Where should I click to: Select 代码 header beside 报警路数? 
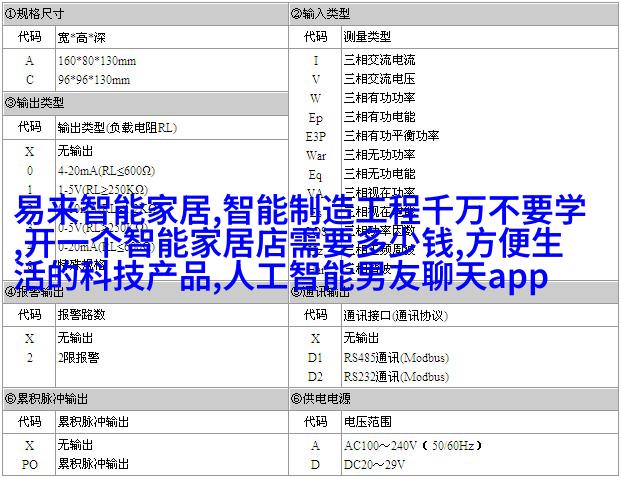(30, 314)
